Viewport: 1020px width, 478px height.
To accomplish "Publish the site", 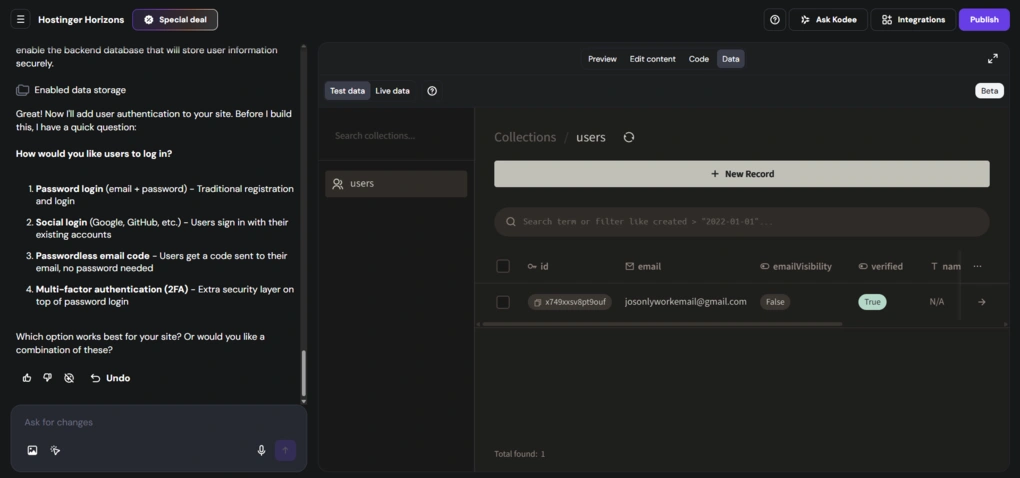I will coord(984,20).
